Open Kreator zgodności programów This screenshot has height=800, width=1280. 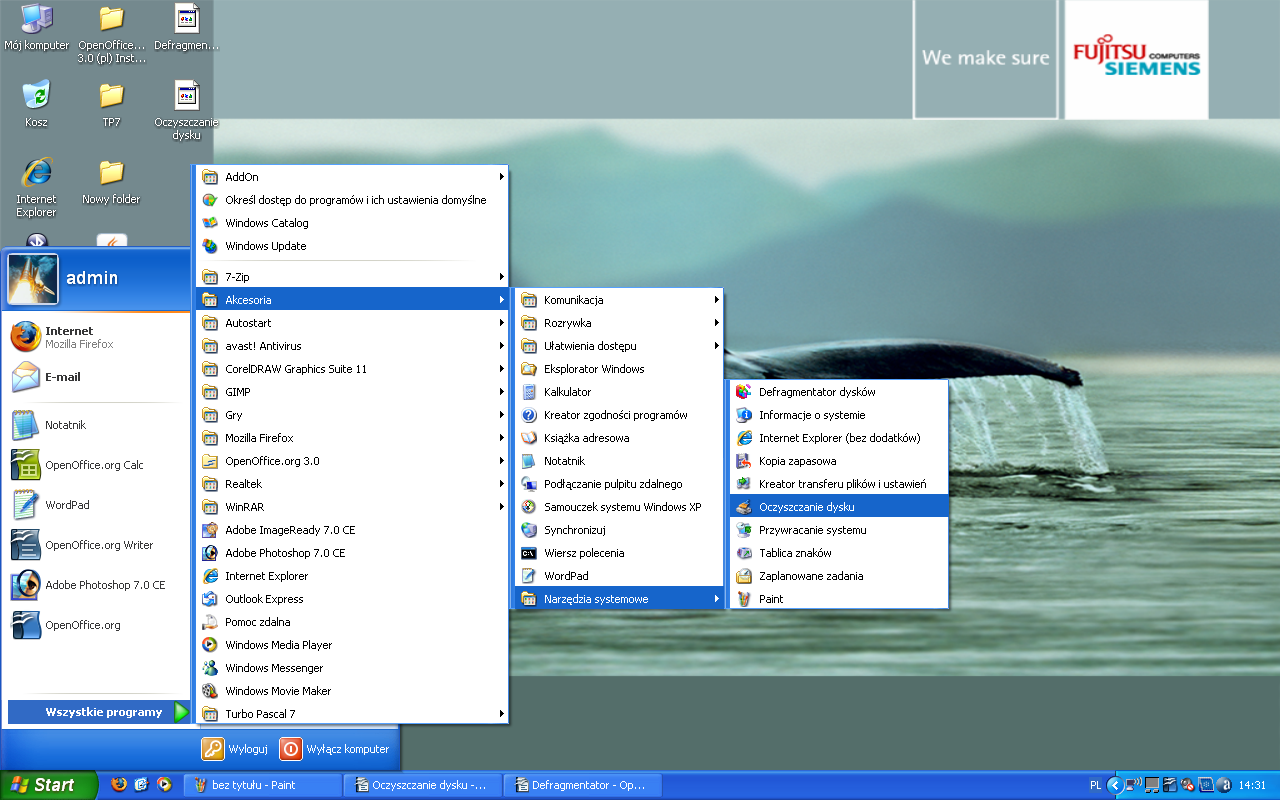click(619, 415)
